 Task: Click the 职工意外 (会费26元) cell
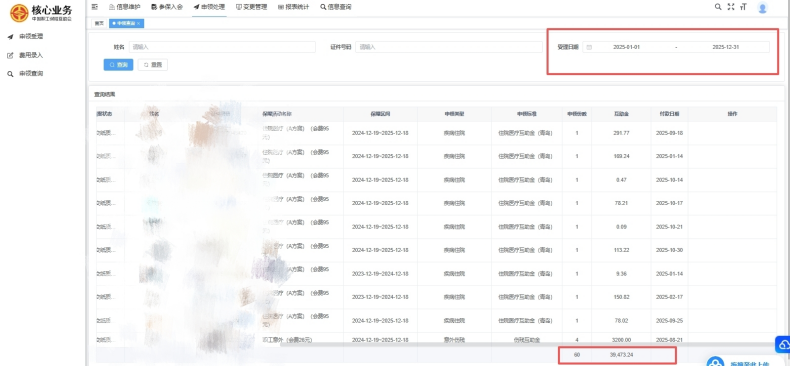[x=287, y=340]
